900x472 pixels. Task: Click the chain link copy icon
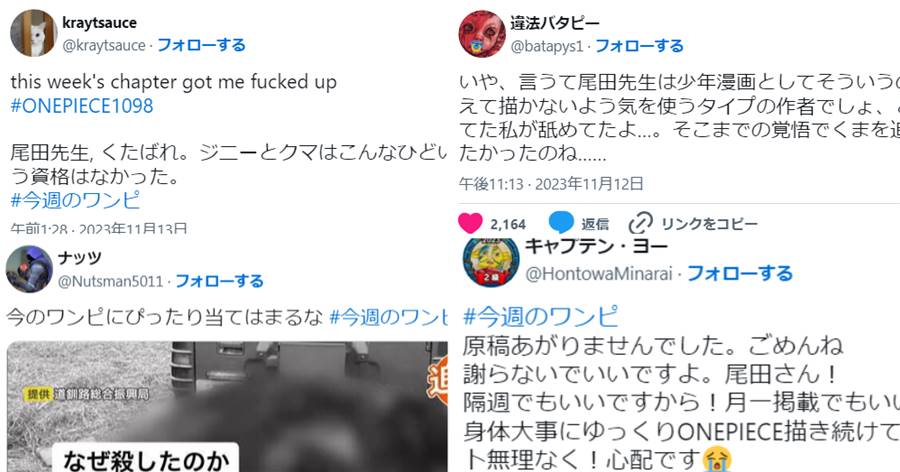click(x=641, y=223)
